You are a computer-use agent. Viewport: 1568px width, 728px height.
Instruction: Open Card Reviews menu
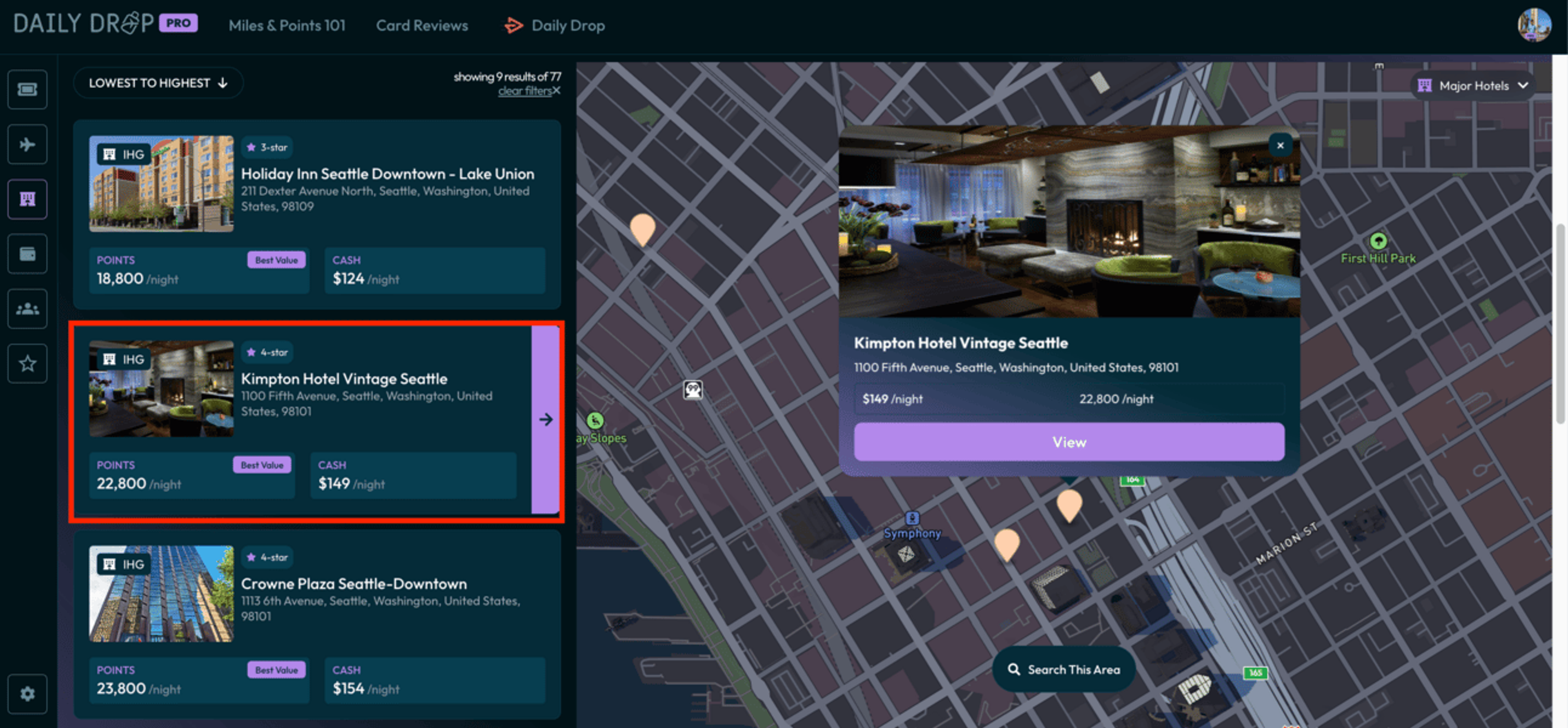(x=422, y=26)
